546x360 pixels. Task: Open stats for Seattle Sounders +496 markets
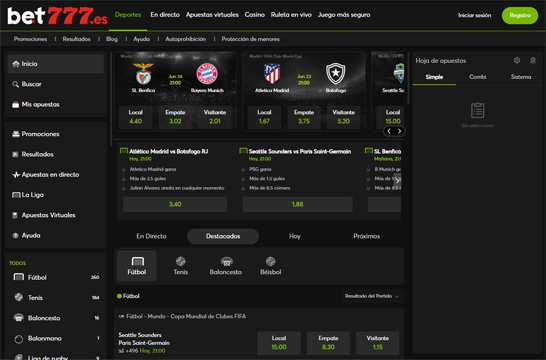tap(121, 351)
